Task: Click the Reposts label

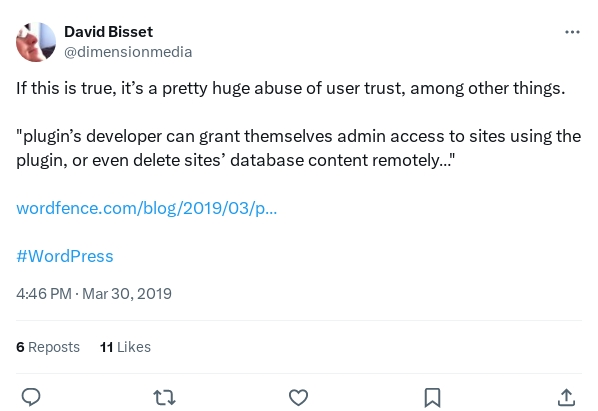Action: 54,347
